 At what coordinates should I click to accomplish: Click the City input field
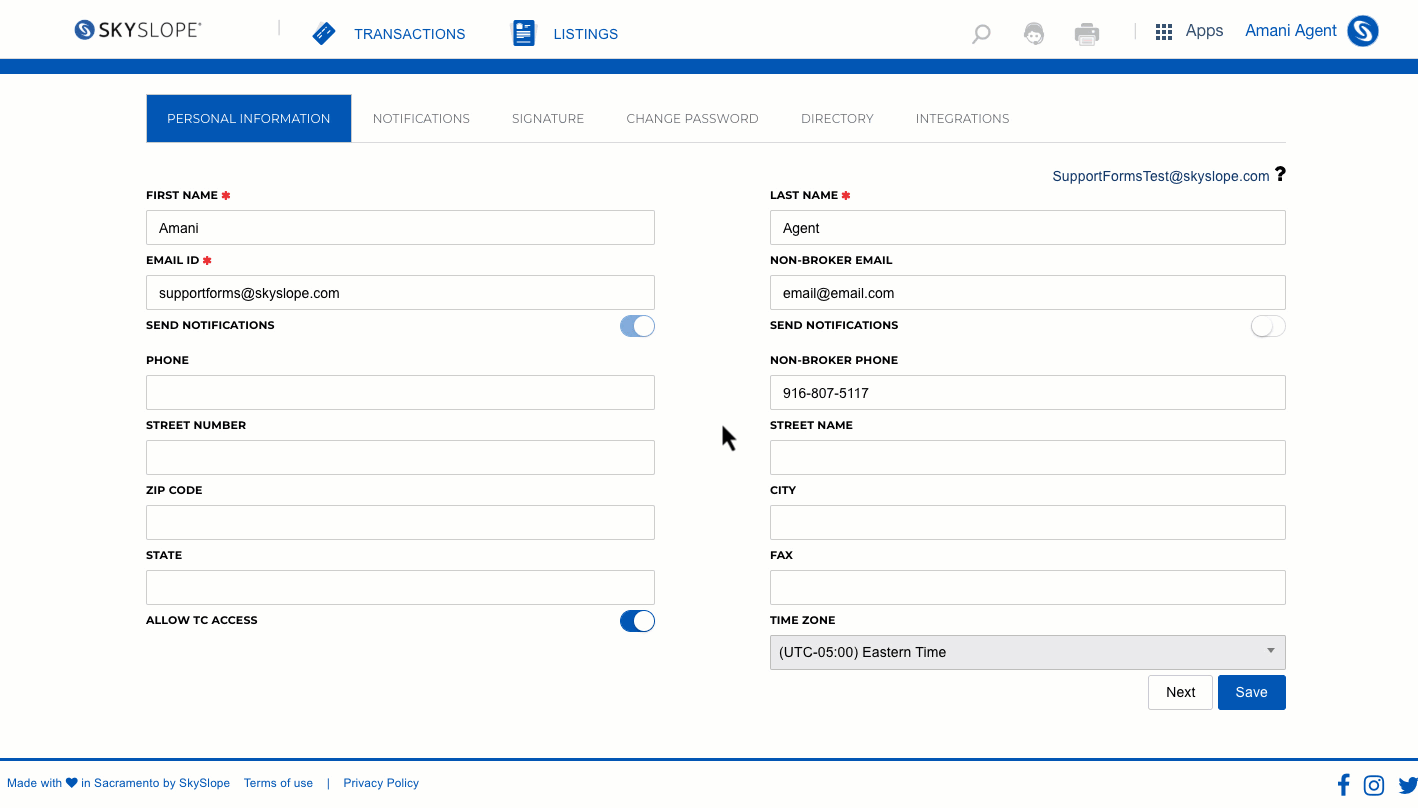click(x=1027, y=522)
